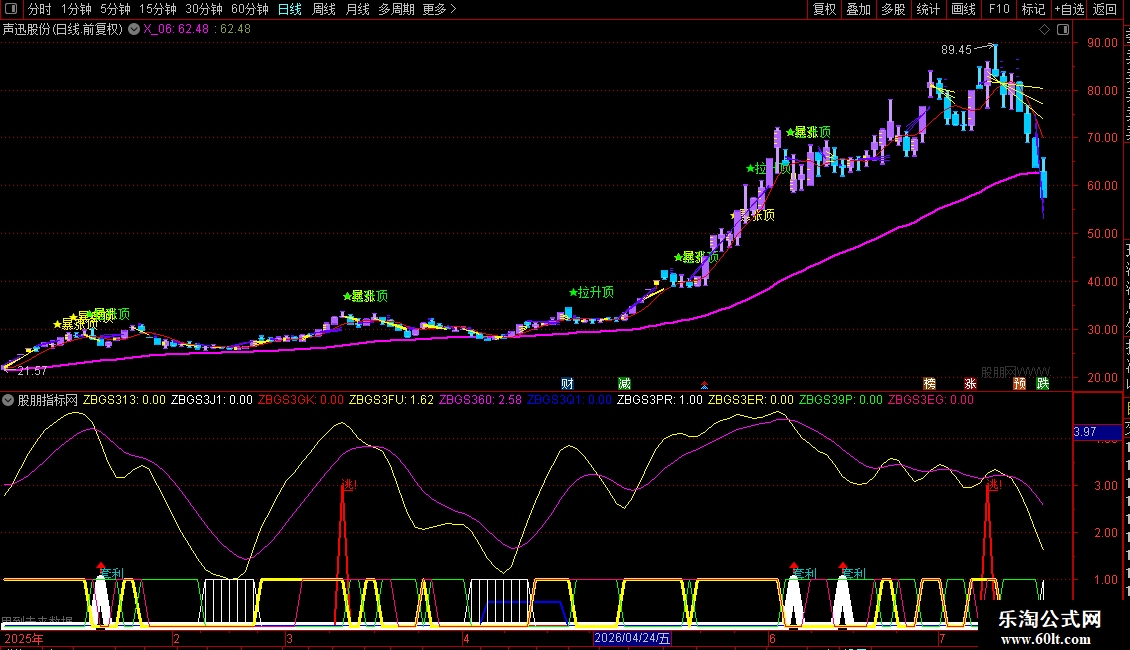Click the 90.00 price axis label
Viewport: 1130px width, 650px height.
(1103, 43)
